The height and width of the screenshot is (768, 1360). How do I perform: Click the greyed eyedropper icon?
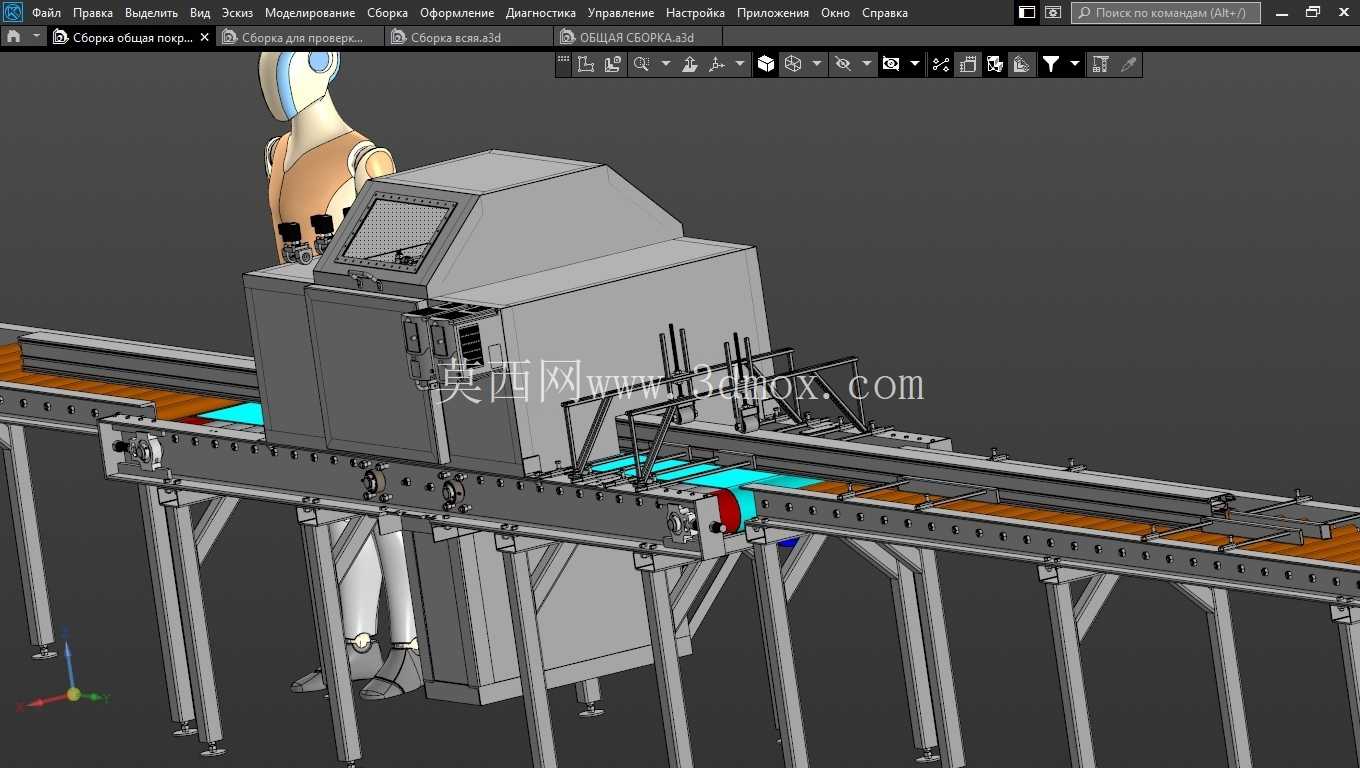[x=1128, y=64]
